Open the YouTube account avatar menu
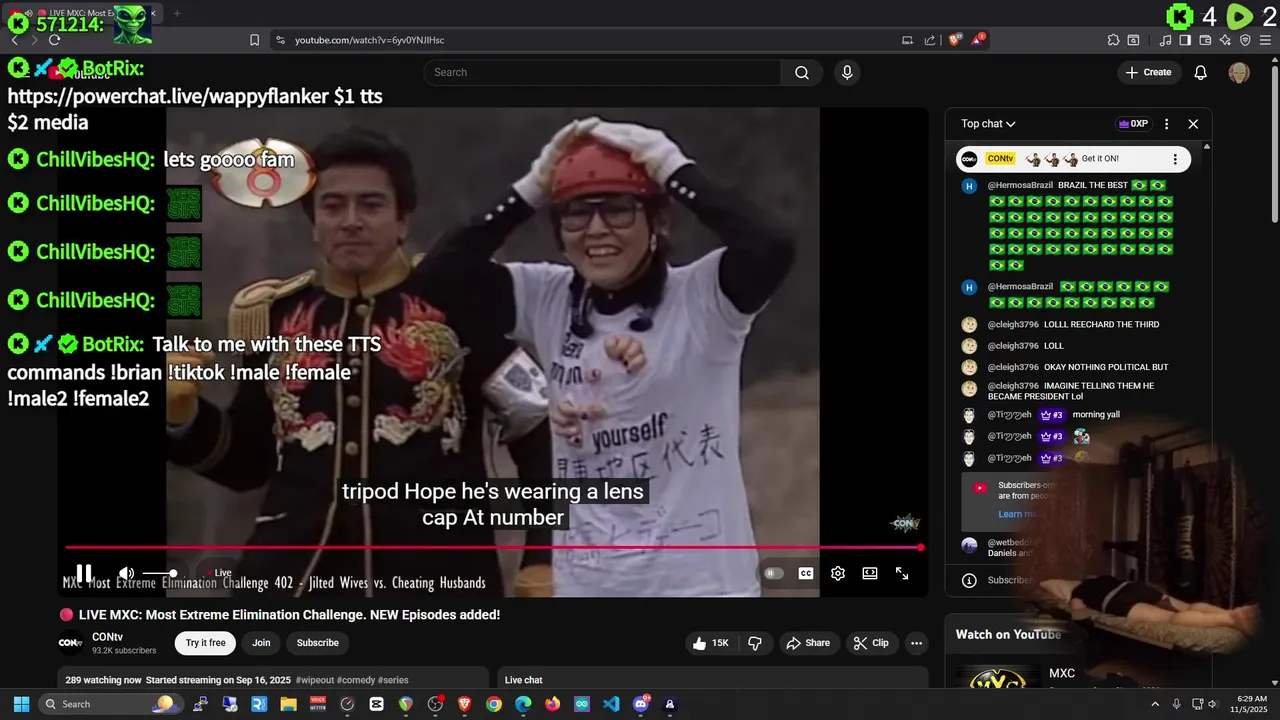The height and width of the screenshot is (720, 1280). point(1239,72)
